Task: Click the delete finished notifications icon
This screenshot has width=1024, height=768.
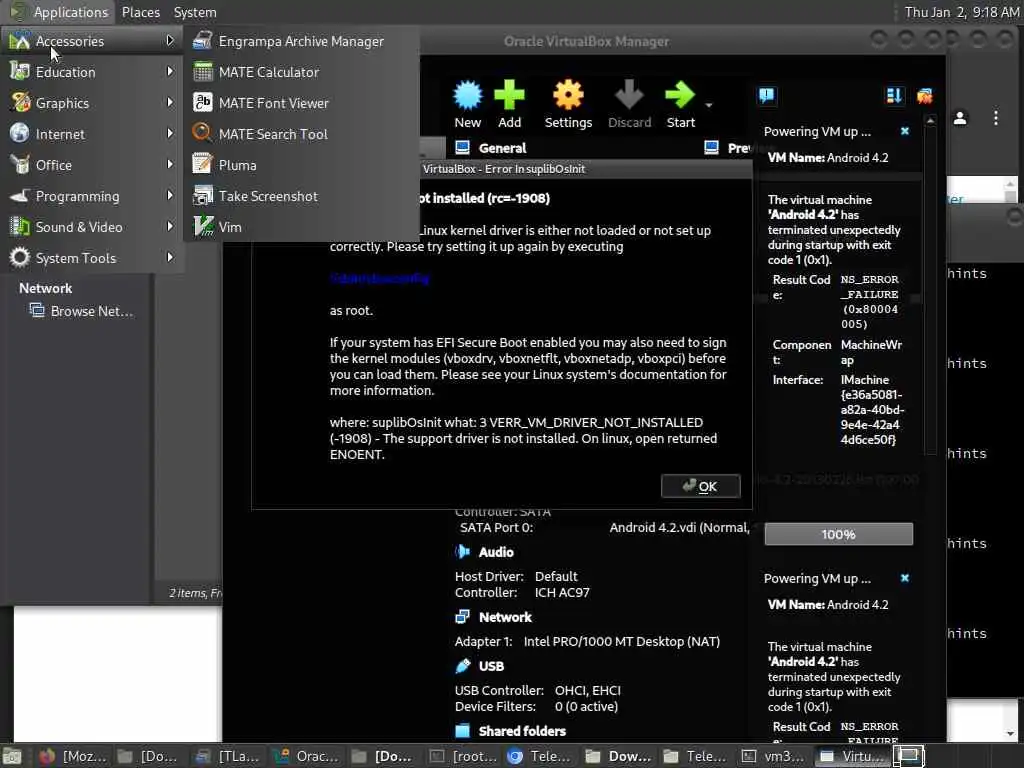Action: 925,96
